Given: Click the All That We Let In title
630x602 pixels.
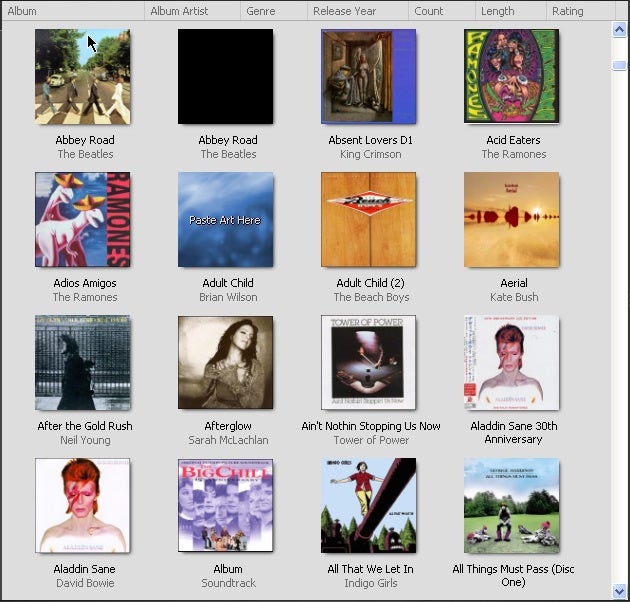Looking at the screenshot, I should point(370,569).
